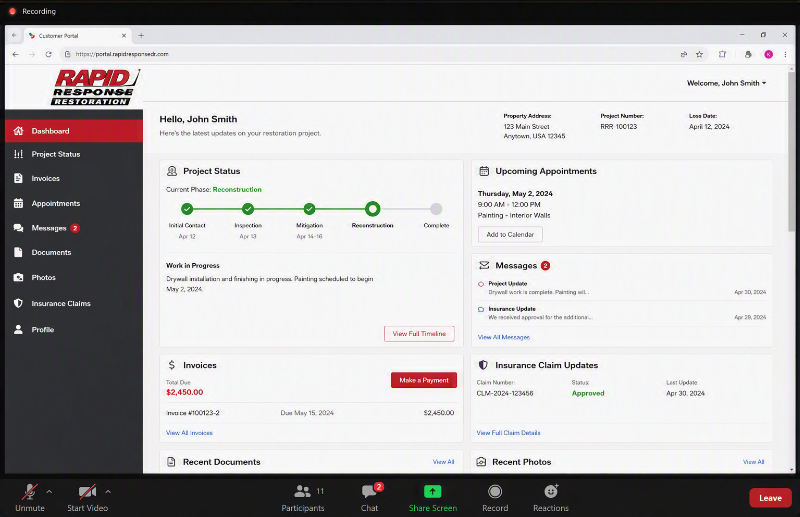Open Reactions in the Zoom toolbar

[x=551, y=498]
